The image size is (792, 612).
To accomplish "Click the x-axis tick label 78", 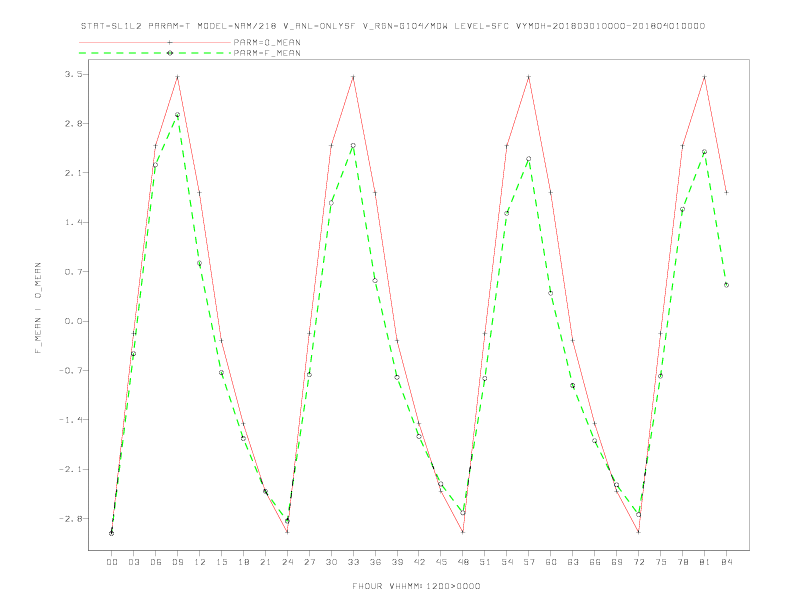I will (x=683, y=562).
